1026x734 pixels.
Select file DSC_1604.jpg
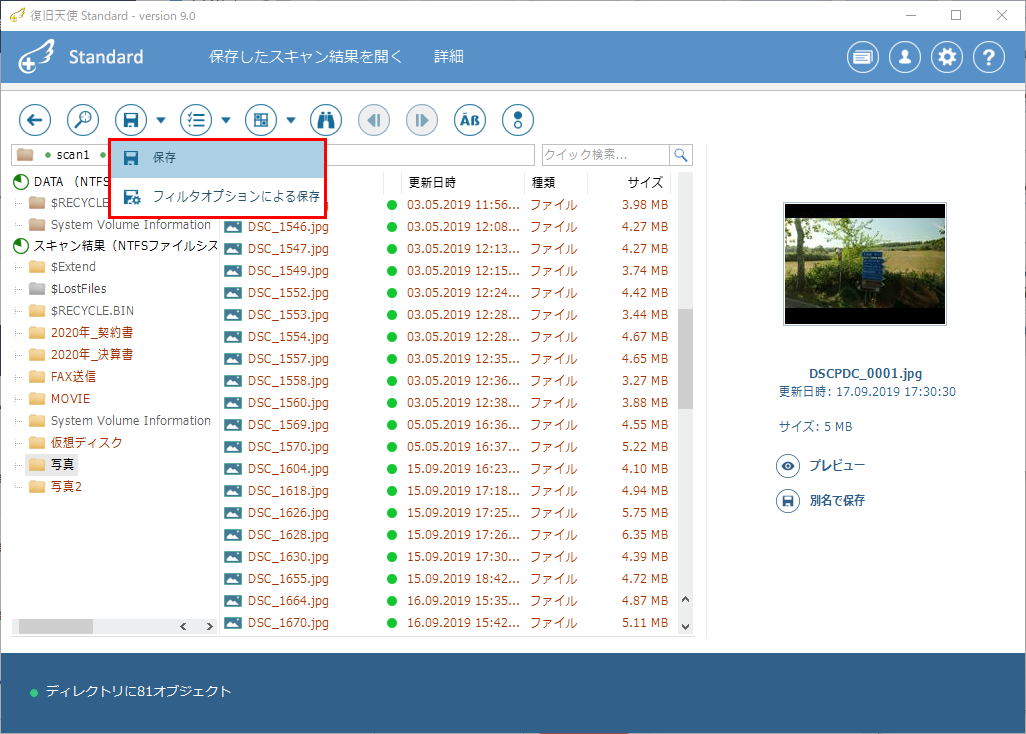pyautogui.click(x=288, y=469)
